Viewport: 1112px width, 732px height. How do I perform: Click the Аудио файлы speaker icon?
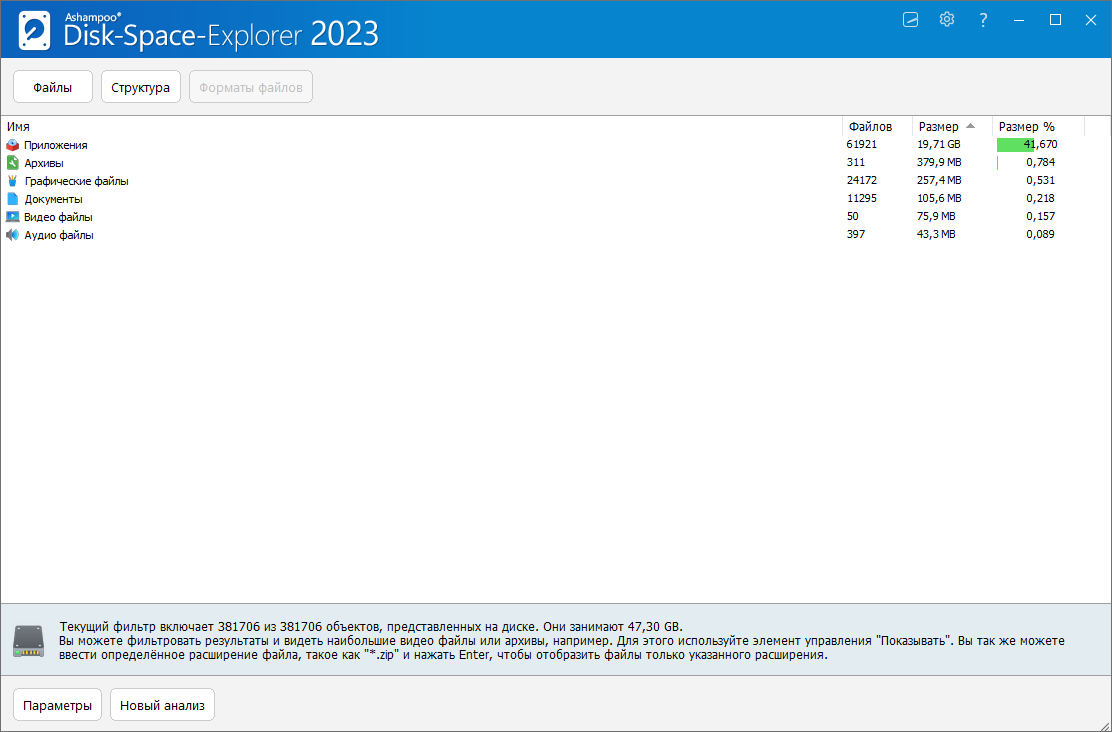pos(13,235)
